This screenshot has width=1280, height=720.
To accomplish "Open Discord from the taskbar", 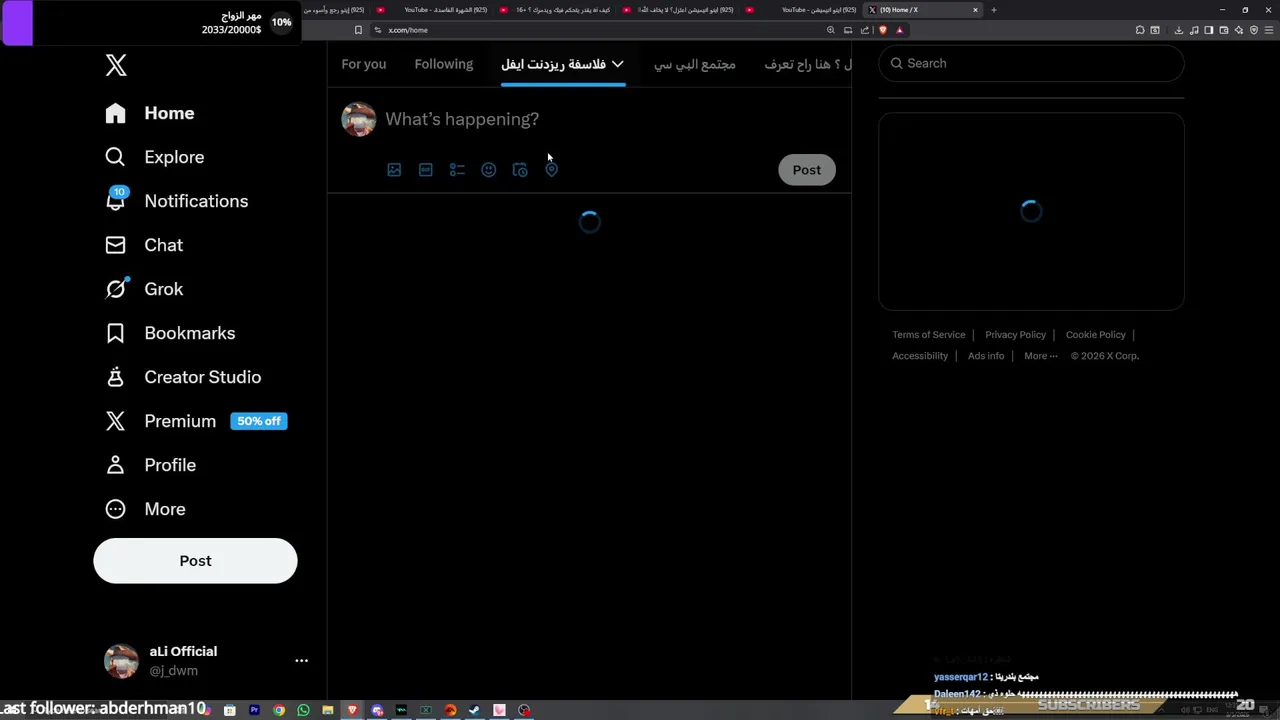I will 377,710.
